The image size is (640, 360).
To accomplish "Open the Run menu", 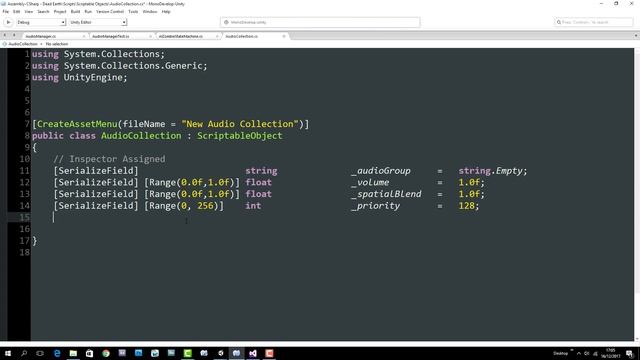I will tap(88, 11).
